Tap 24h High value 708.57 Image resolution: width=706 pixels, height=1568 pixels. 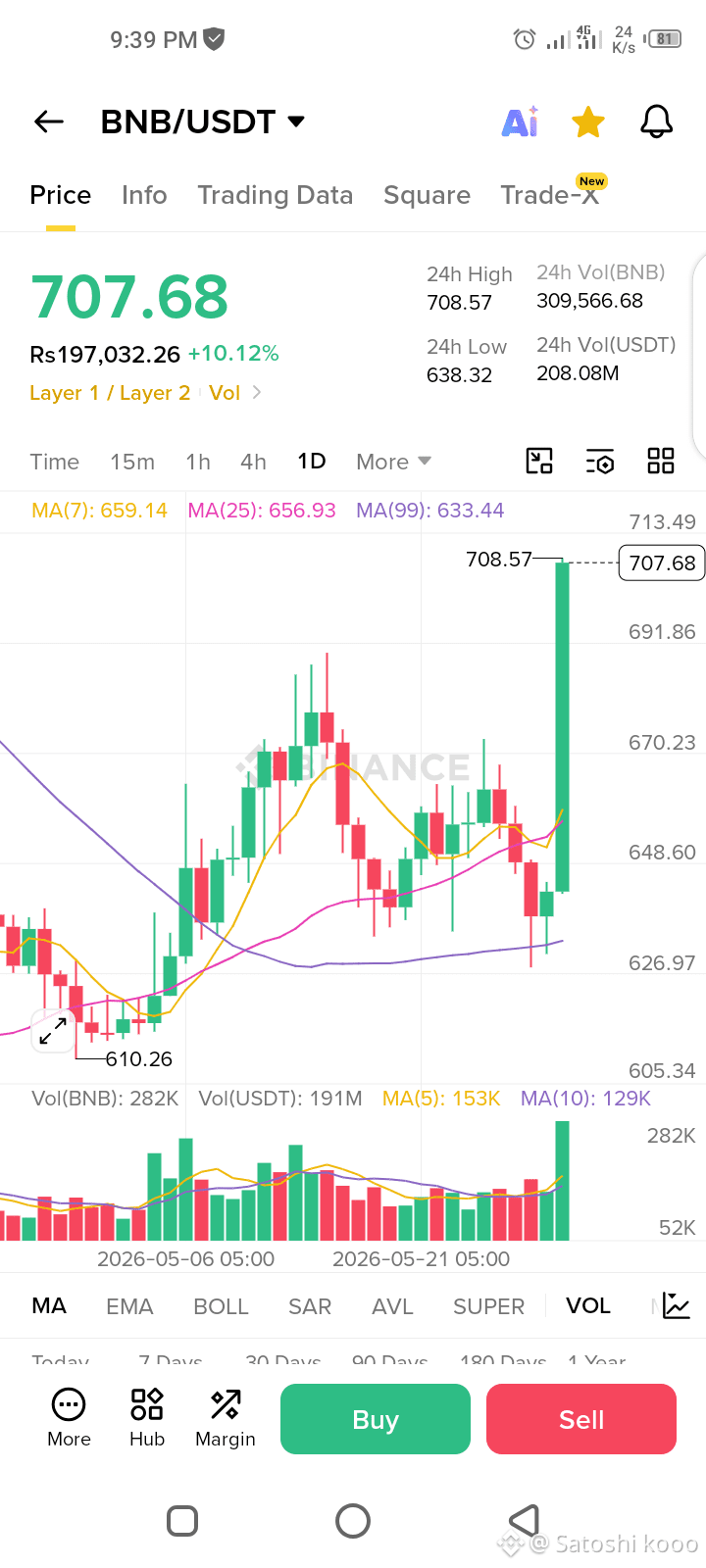459,303
